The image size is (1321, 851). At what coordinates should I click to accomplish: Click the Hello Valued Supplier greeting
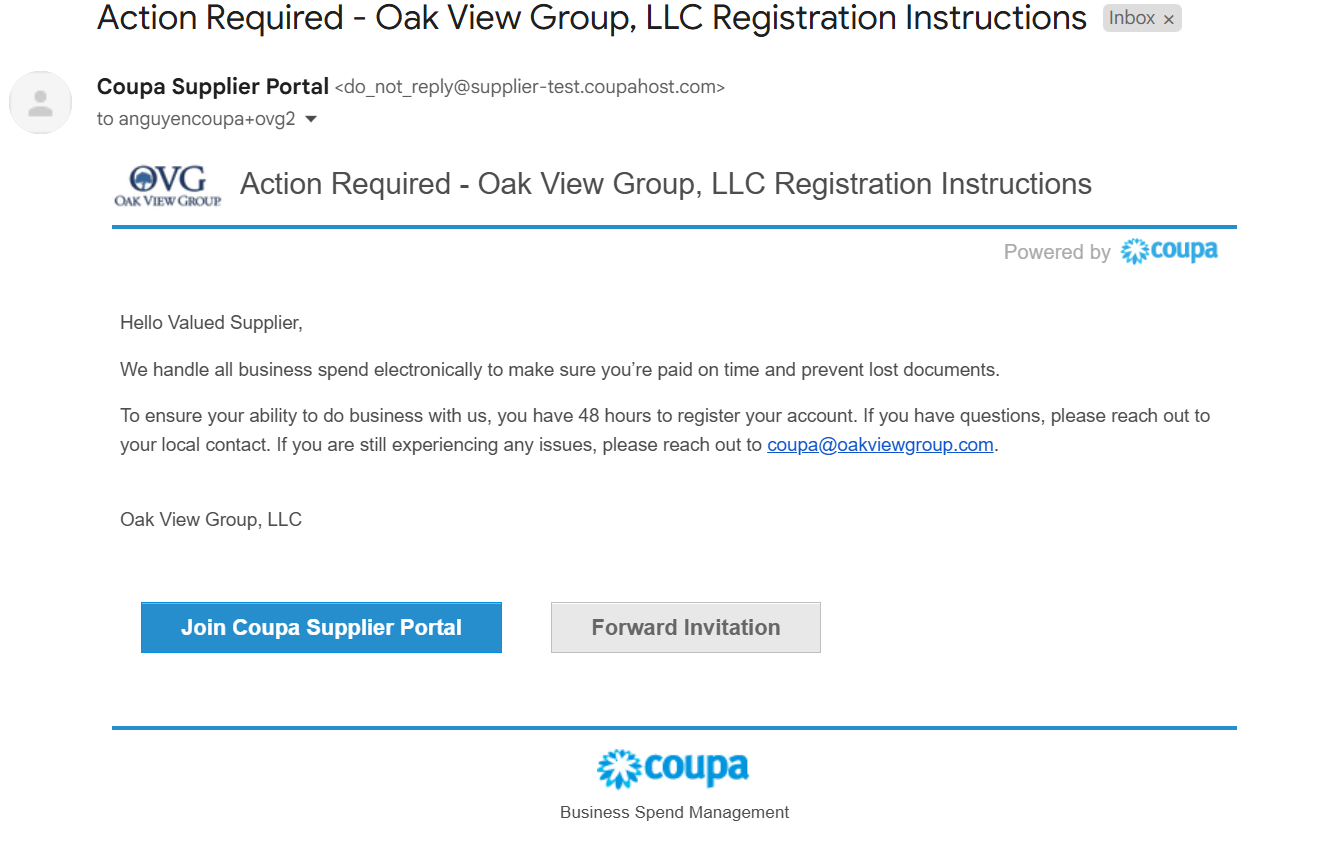tap(211, 323)
